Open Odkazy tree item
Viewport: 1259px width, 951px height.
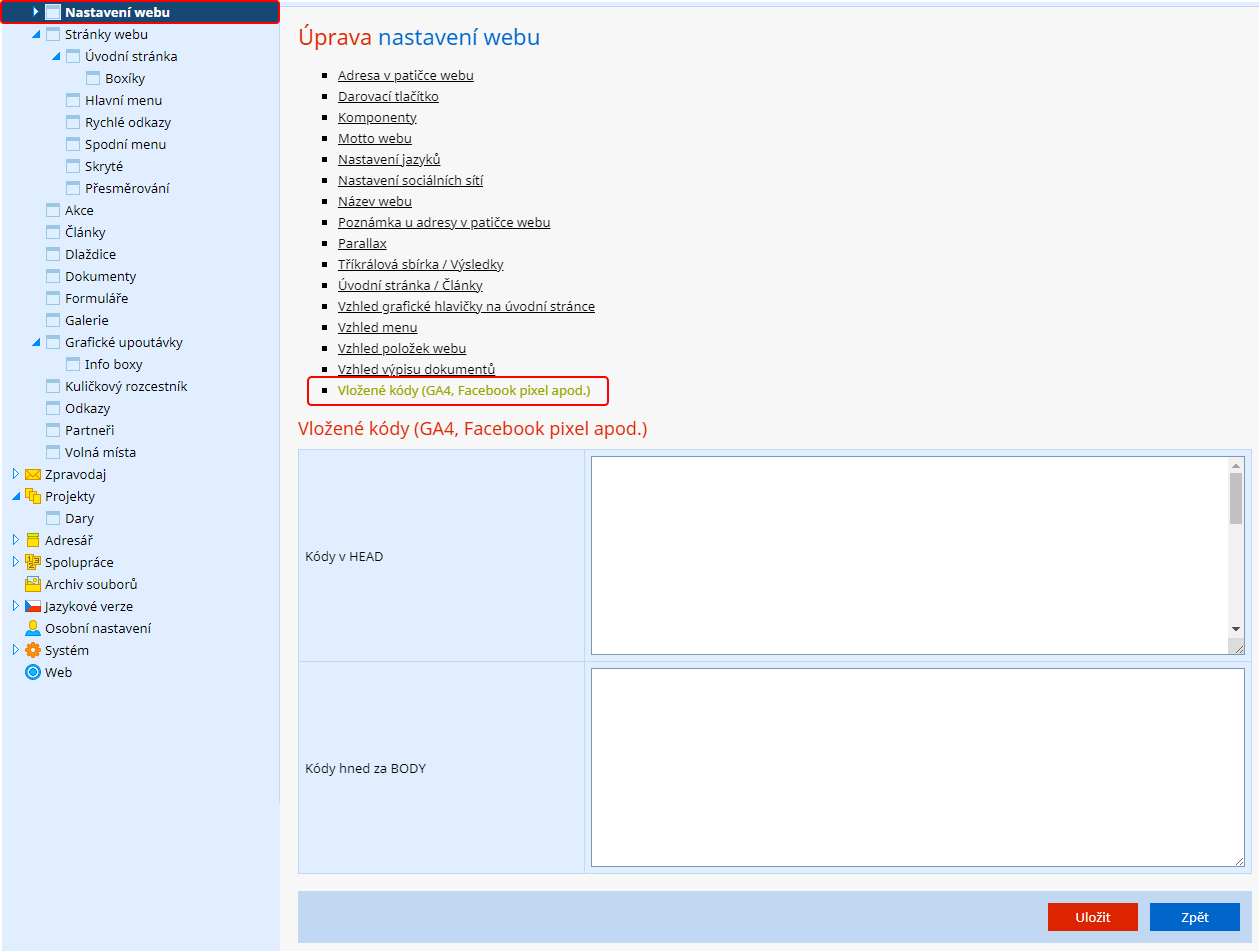(x=88, y=408)
